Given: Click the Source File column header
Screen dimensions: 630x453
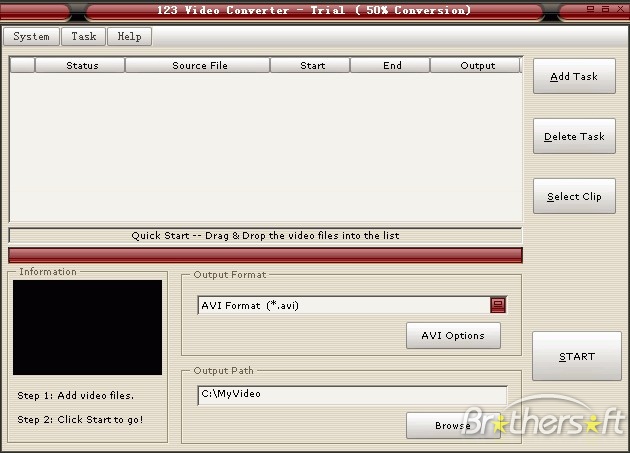Looking at the screenshot, I should click(197, 66).
